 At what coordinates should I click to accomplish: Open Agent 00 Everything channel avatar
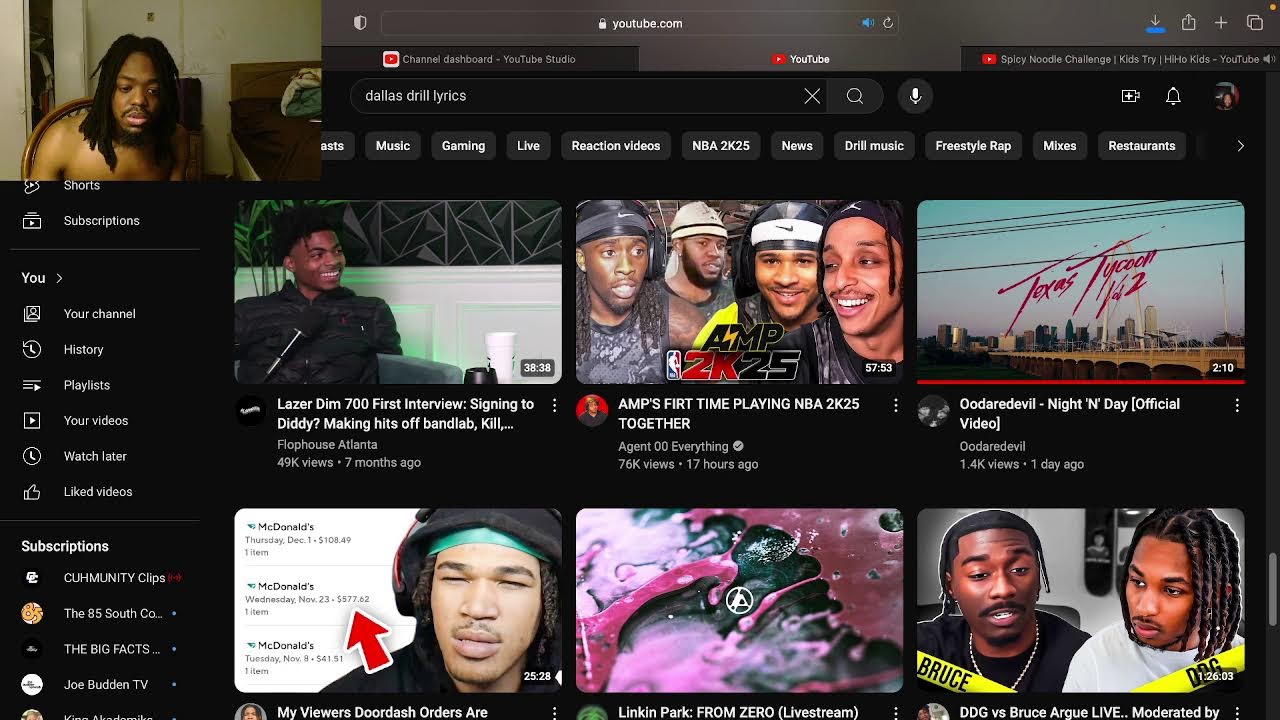pyautogui.click(x=592, y=411)
